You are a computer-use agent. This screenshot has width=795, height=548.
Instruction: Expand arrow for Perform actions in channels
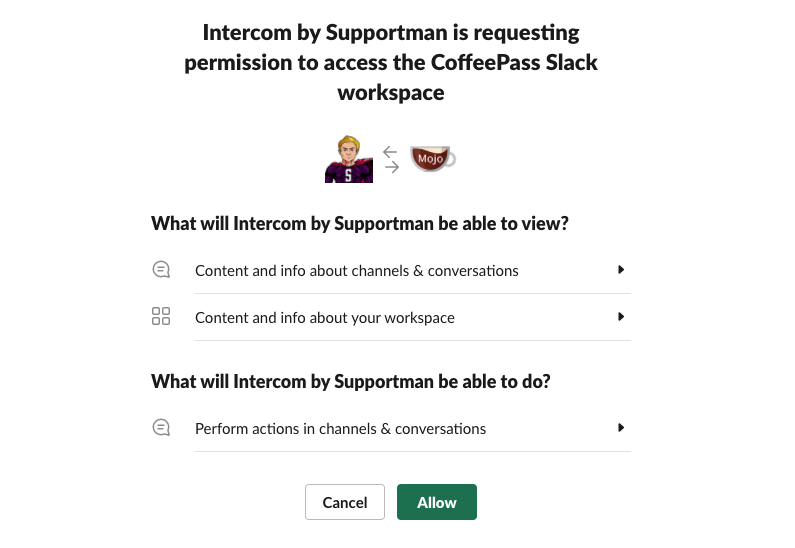pos(621,428)
